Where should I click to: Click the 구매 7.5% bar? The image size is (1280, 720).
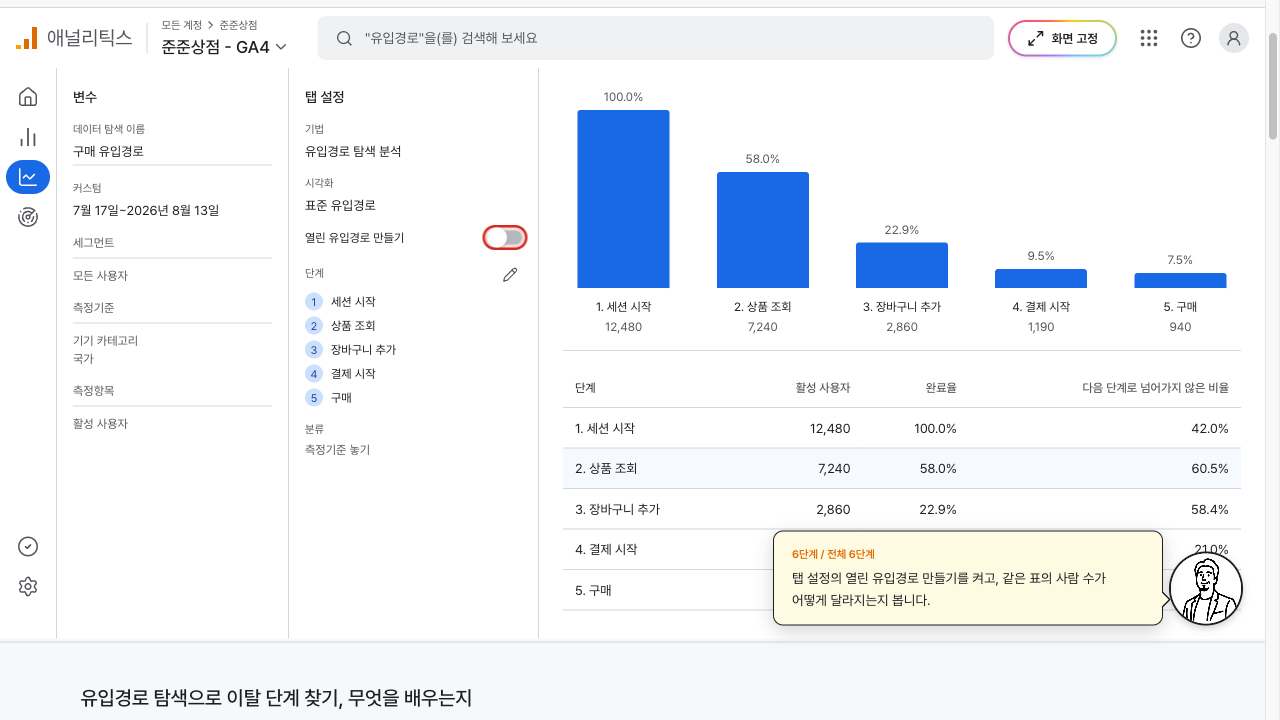click(x=1180, y=280)
